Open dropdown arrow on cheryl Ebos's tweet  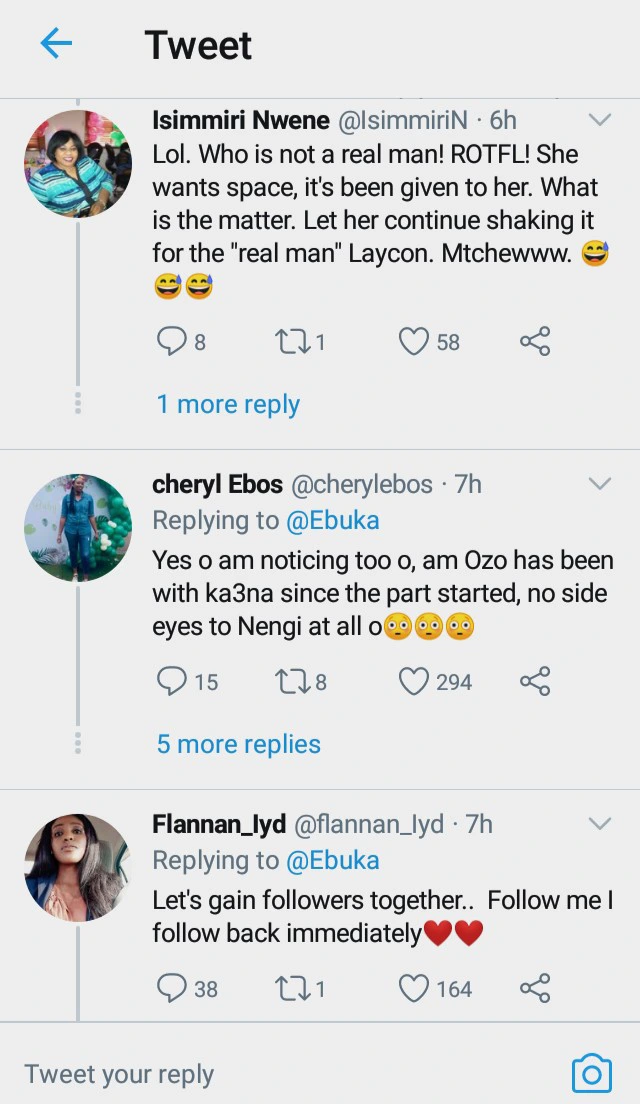pos(599,485)
